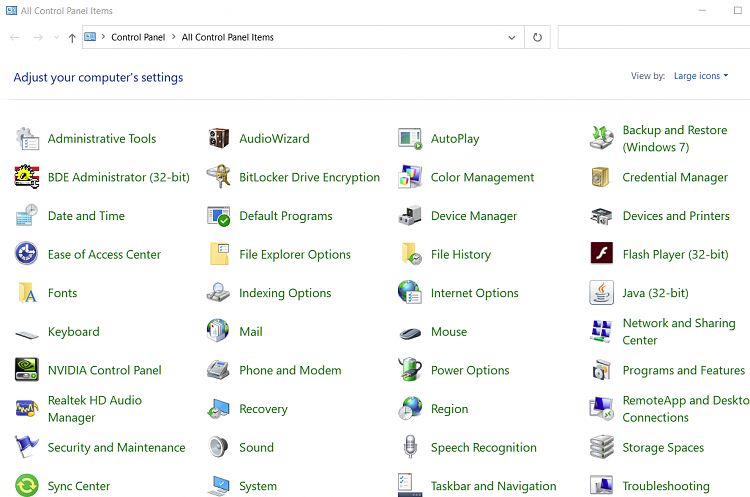Image resolution: width=750 pixels, height=497 pixels.
Task: Open the Date and Time icon
Action: click(x=27, y=216)
